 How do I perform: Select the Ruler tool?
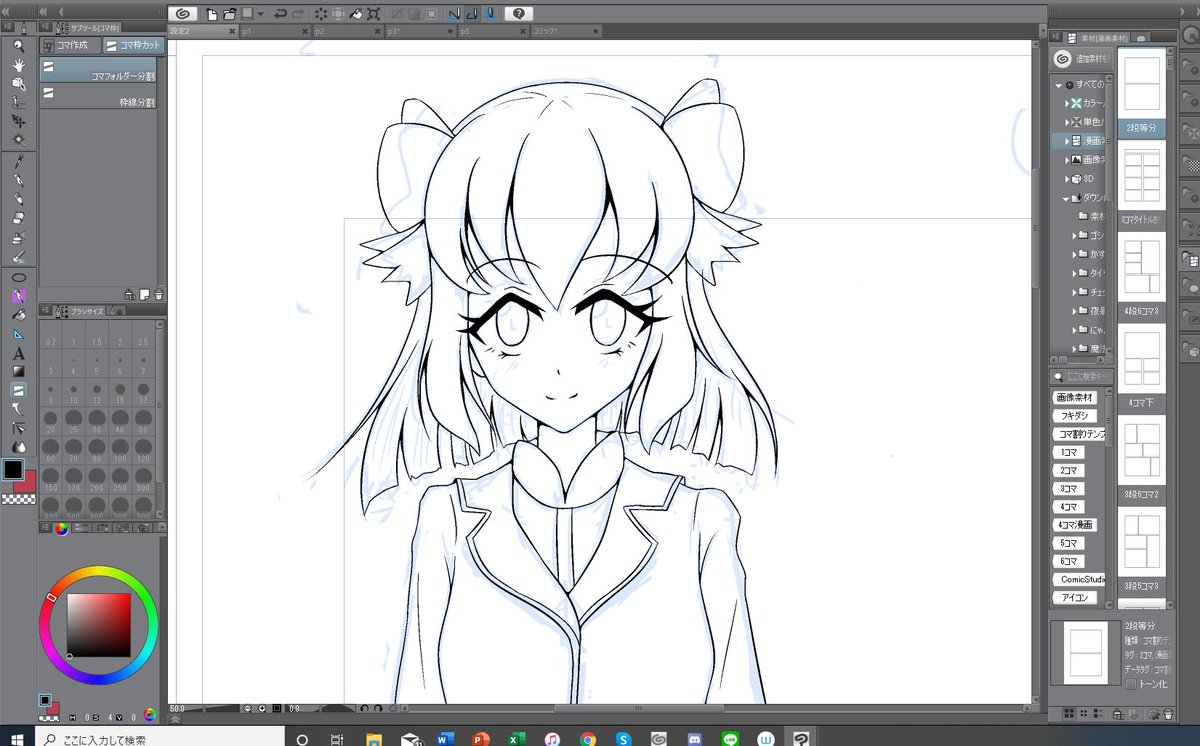[18, 334]
